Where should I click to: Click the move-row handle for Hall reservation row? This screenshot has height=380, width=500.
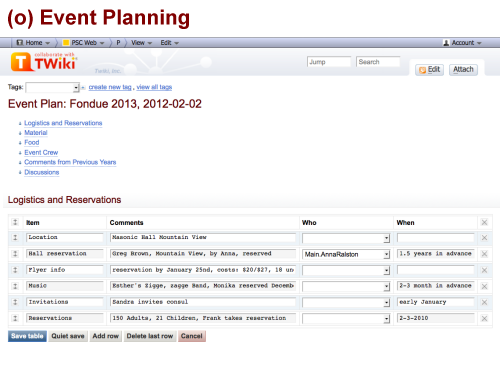(x=15, y=254)
